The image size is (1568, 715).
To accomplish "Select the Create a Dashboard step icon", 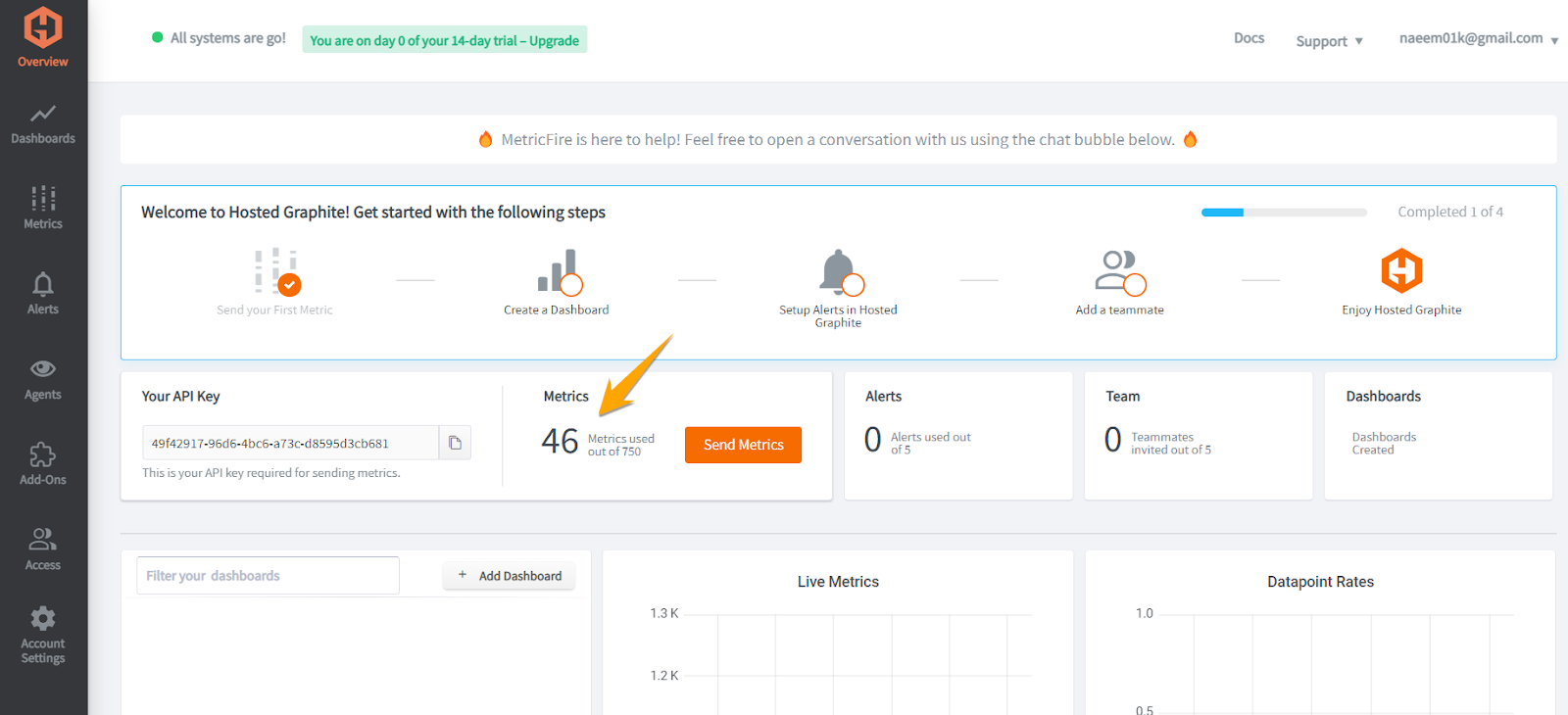I will pyautogui.click(x=559, y=271).
